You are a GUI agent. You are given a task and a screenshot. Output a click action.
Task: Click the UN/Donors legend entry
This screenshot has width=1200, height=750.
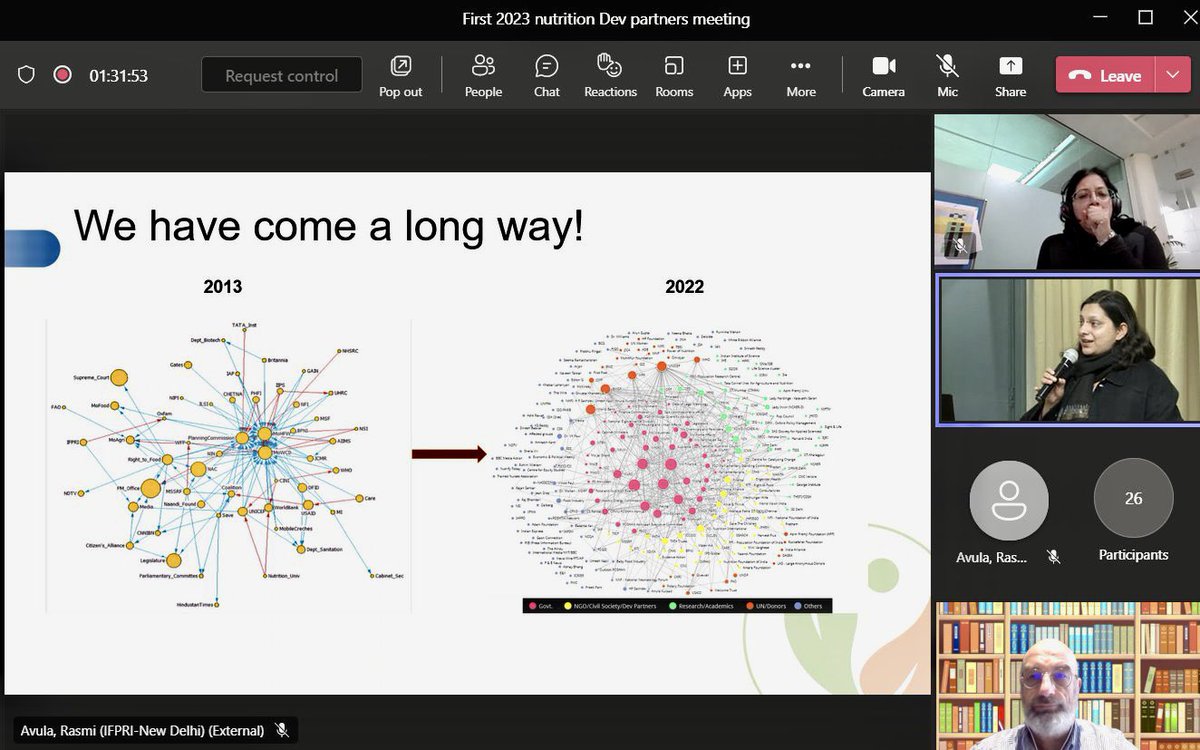click(x=765, y=606)
